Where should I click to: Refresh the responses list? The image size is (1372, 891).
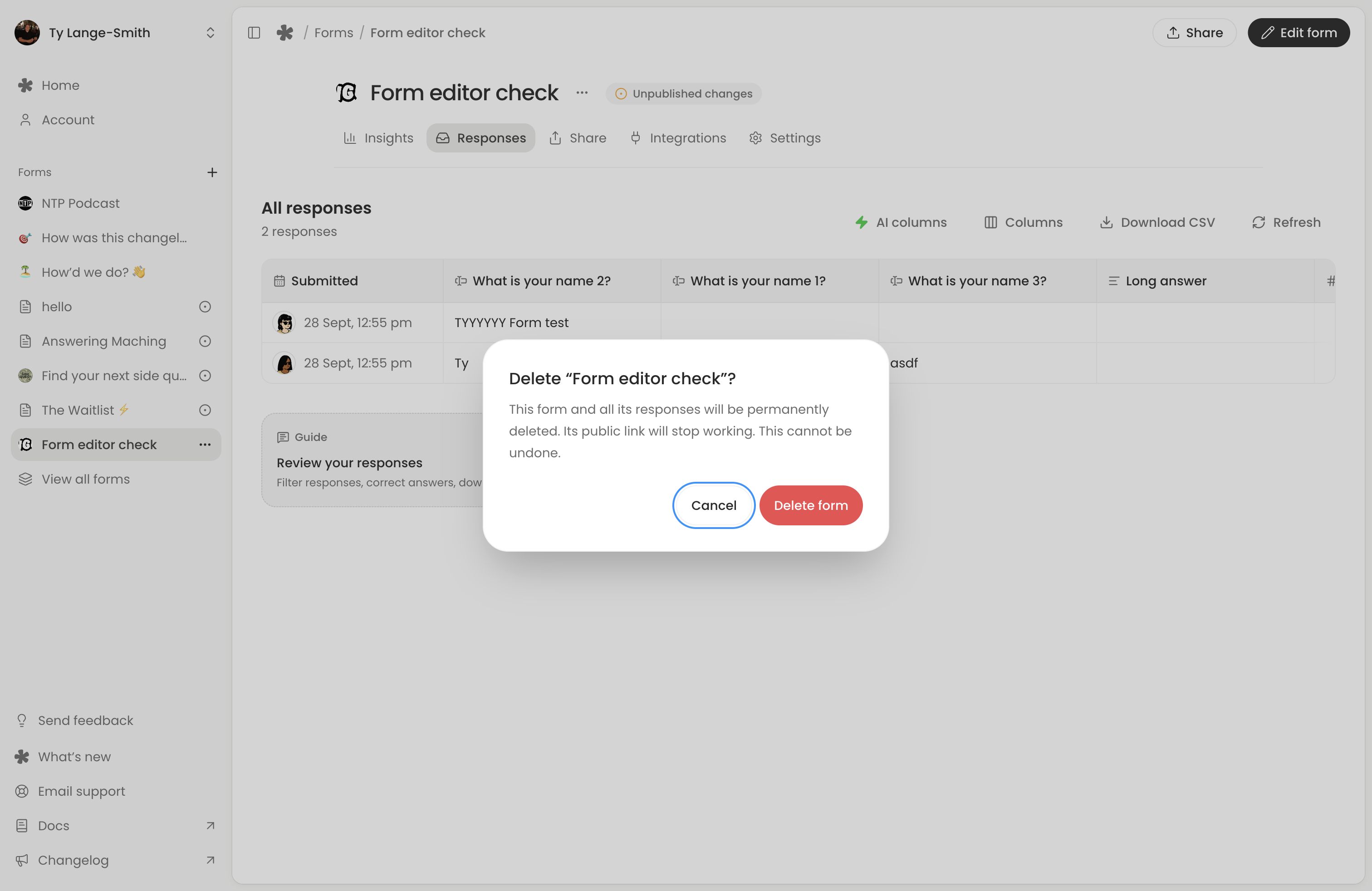[x=1286, y=222]
